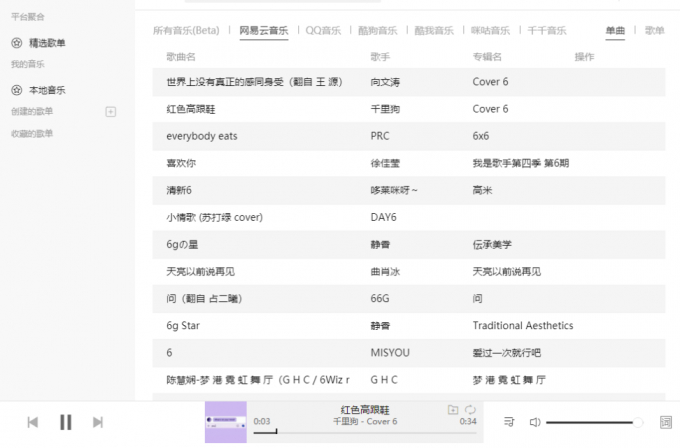The width and height of the screenshot is (680, 448).
Task: Toggle the loop playback mode icon
Action: pyautogui.click(x=471, y=409)
